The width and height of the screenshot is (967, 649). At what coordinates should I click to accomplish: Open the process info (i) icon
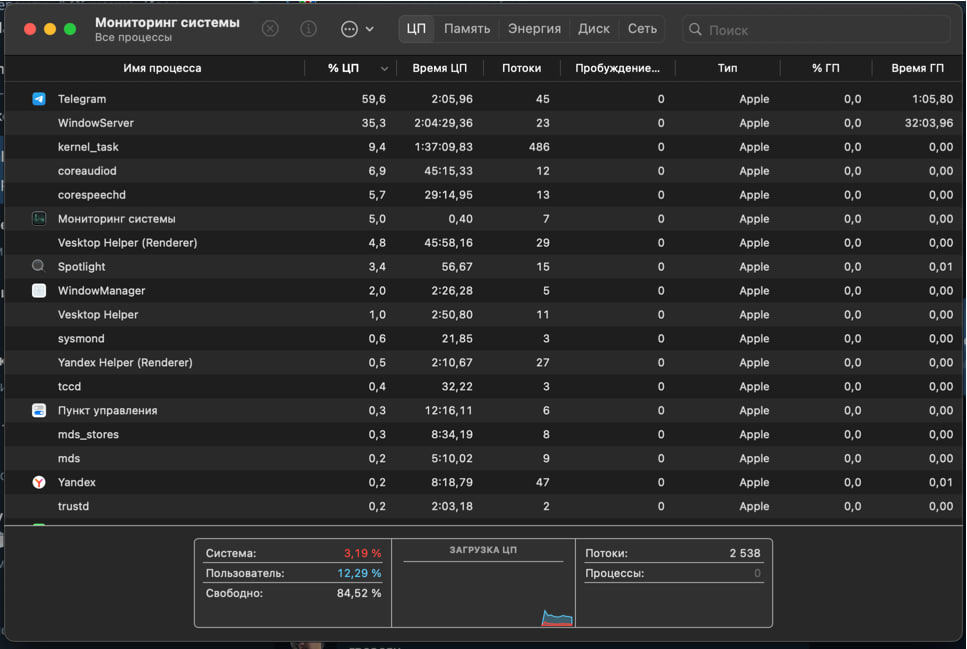308,28
